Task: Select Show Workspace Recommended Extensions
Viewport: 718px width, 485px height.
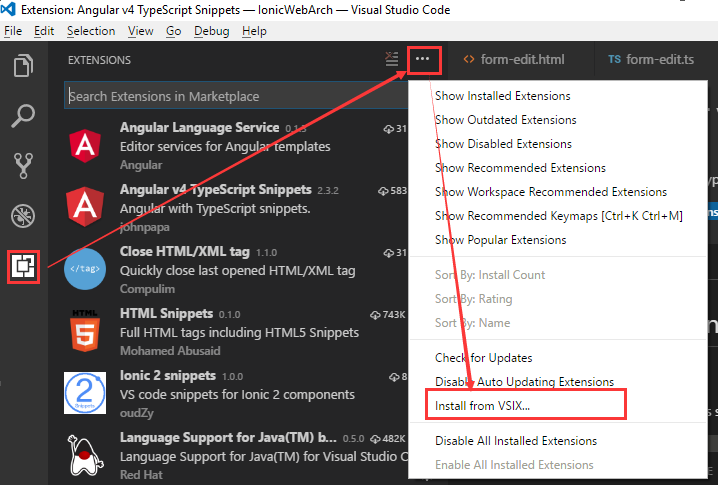Action: [x=551, y=192]
